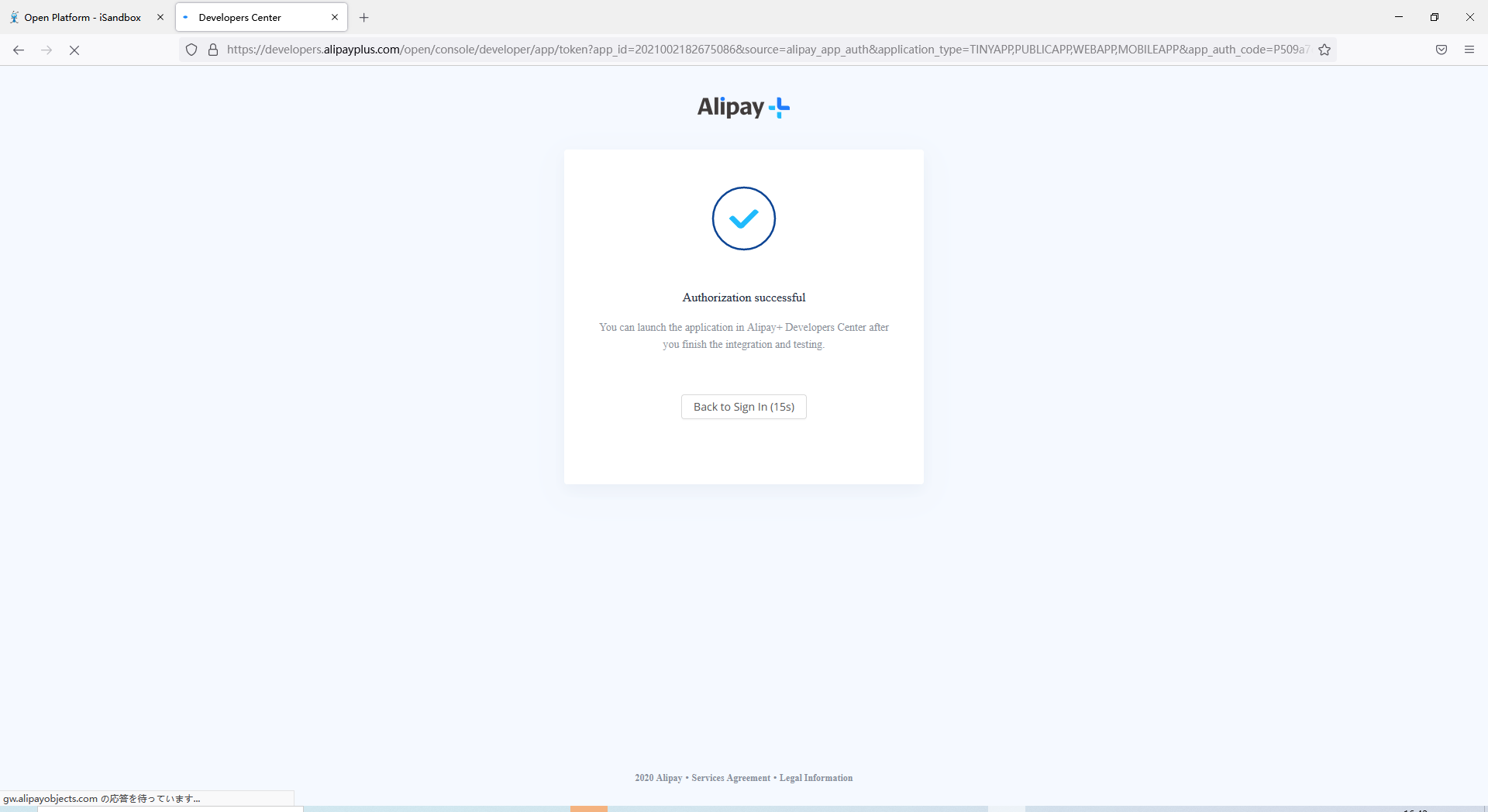Click the Alipay+ logo
The height and width of the screenshot is (812, 1488).
744,107
